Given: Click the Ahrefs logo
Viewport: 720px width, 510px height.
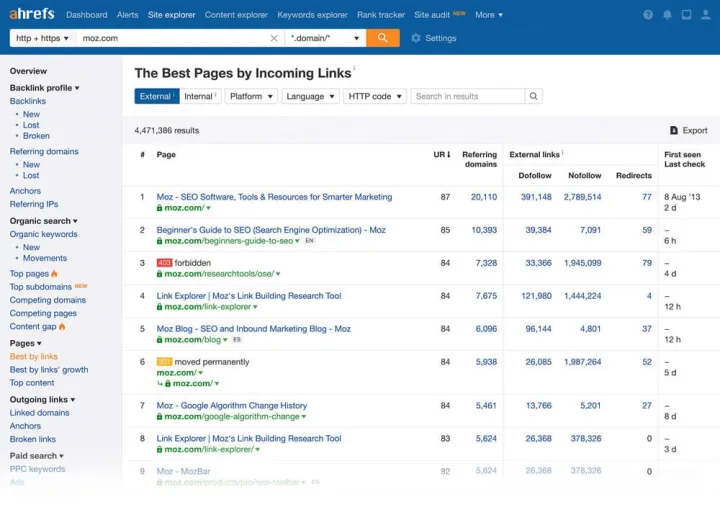Looking at the screenshot, I should 32,14.
